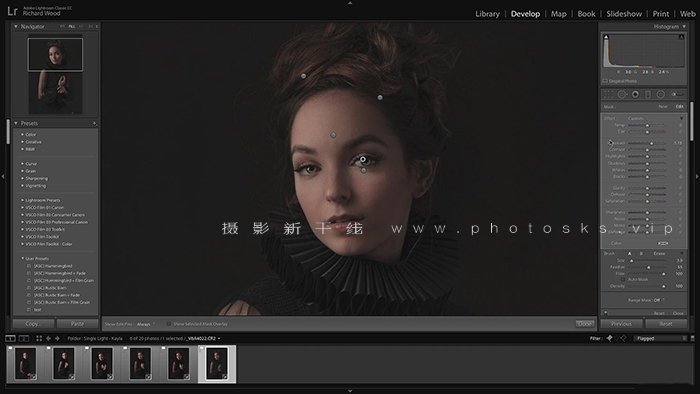Select the Radial Filter tool icon
This screenshot has width=700, height=394.
click(661, 94)
